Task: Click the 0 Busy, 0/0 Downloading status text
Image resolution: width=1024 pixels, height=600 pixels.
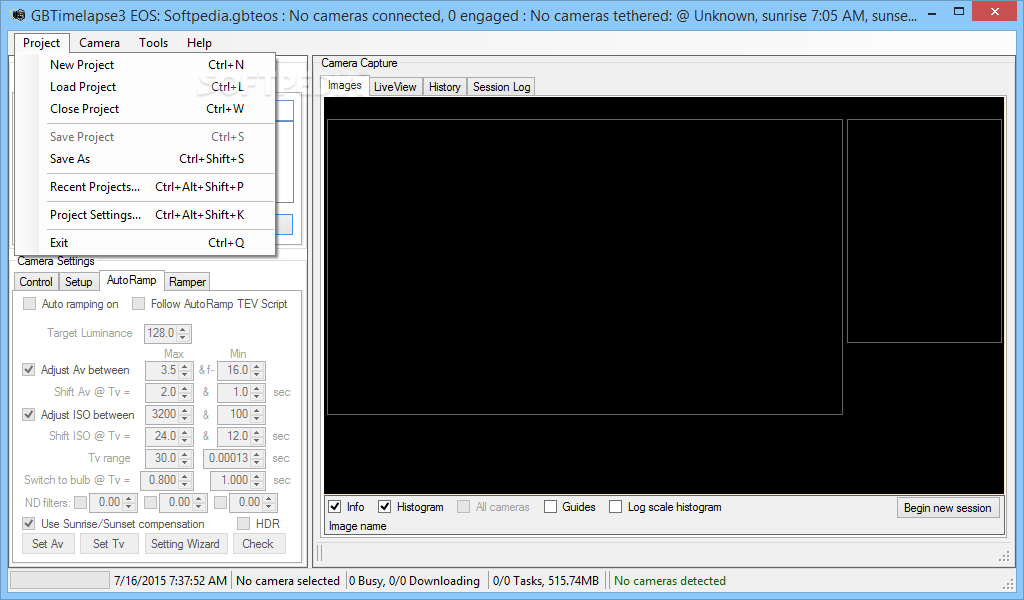Action: pos(414,581)
